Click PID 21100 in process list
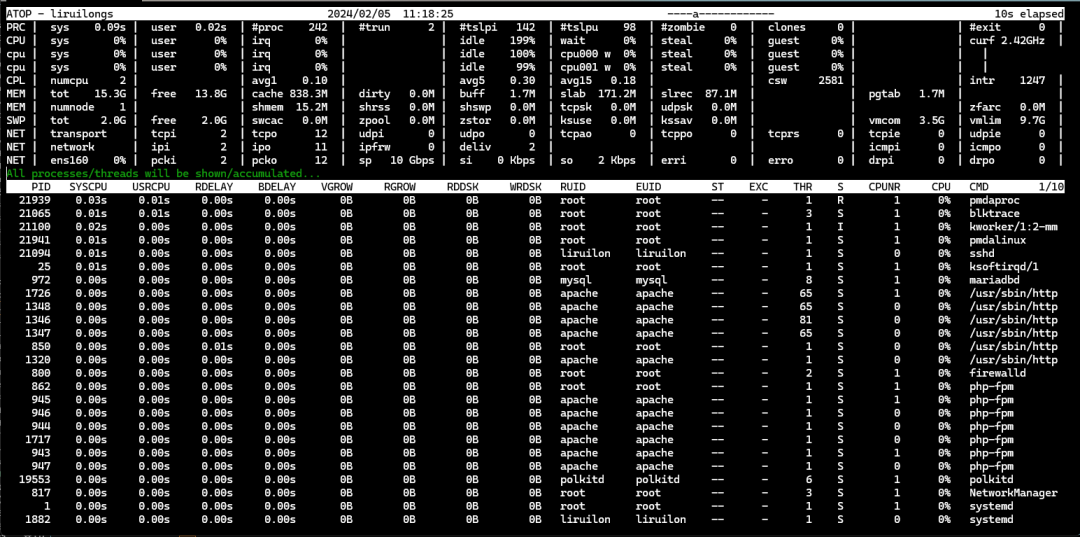 (34, 227)
